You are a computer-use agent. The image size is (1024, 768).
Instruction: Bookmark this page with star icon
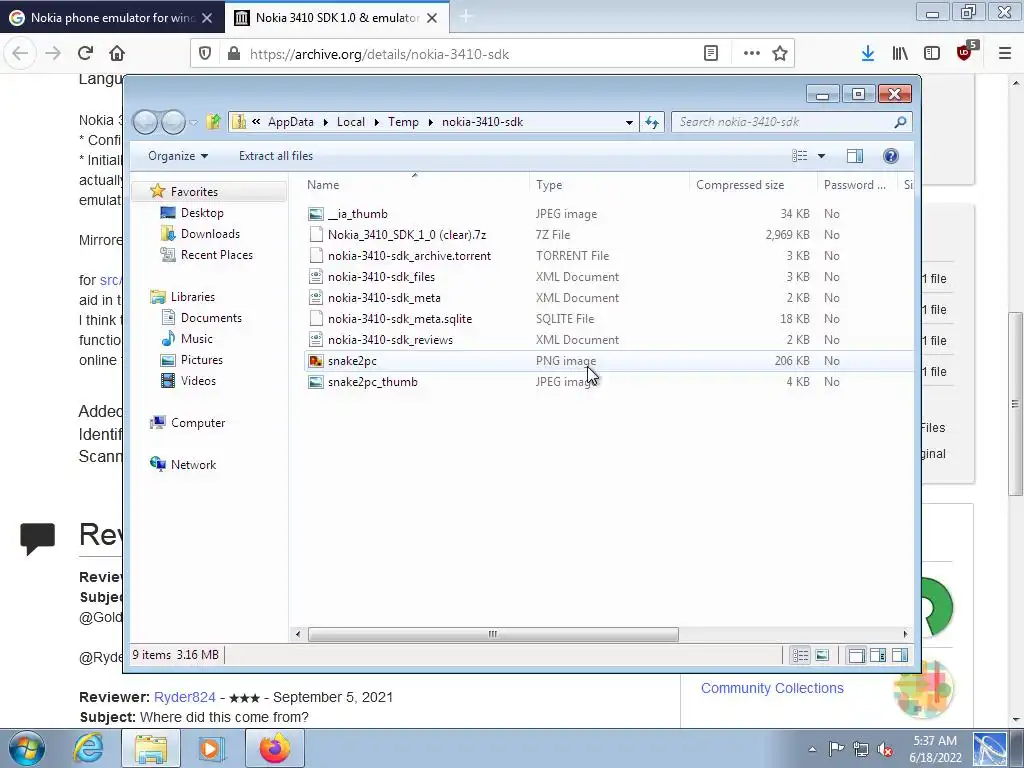pos(780,54)
